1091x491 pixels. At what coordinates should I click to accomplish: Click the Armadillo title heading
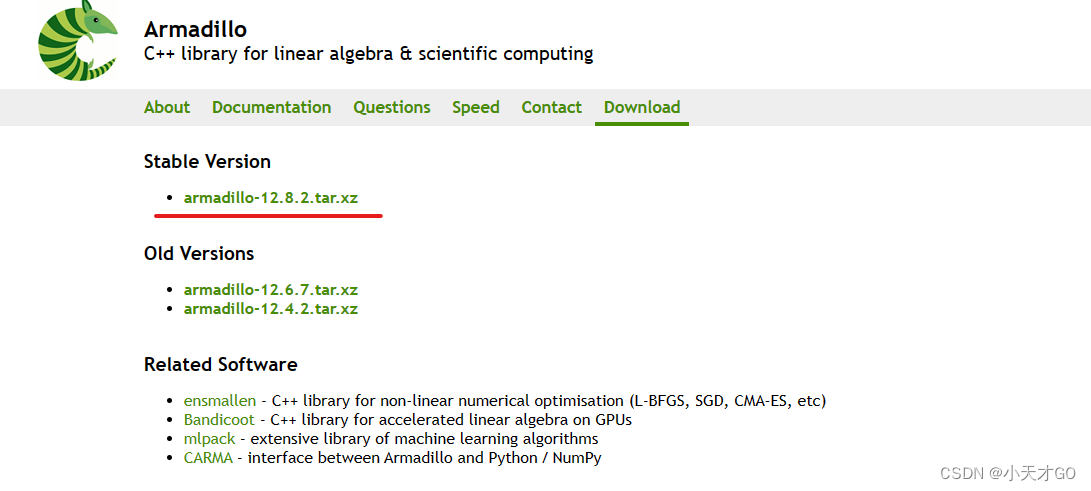coord(196,29)
